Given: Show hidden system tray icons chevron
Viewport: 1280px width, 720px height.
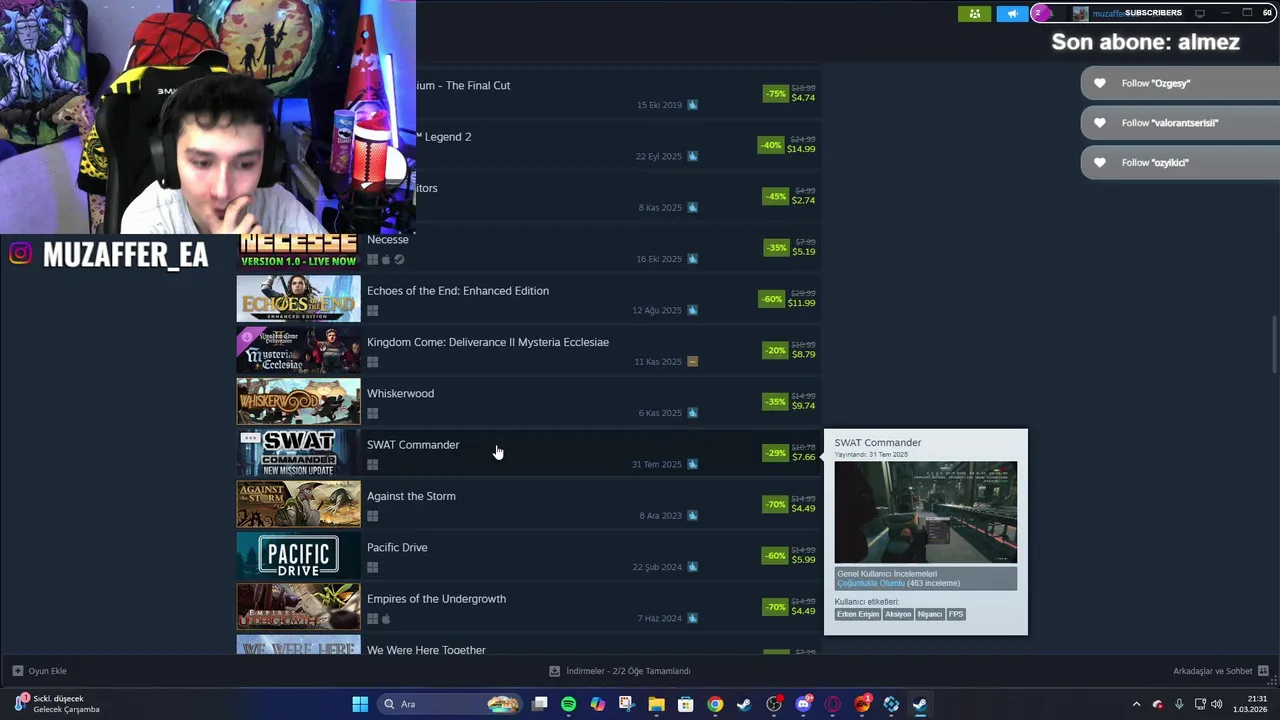Looking at the screenshot, I should [x=1136, y=704].
